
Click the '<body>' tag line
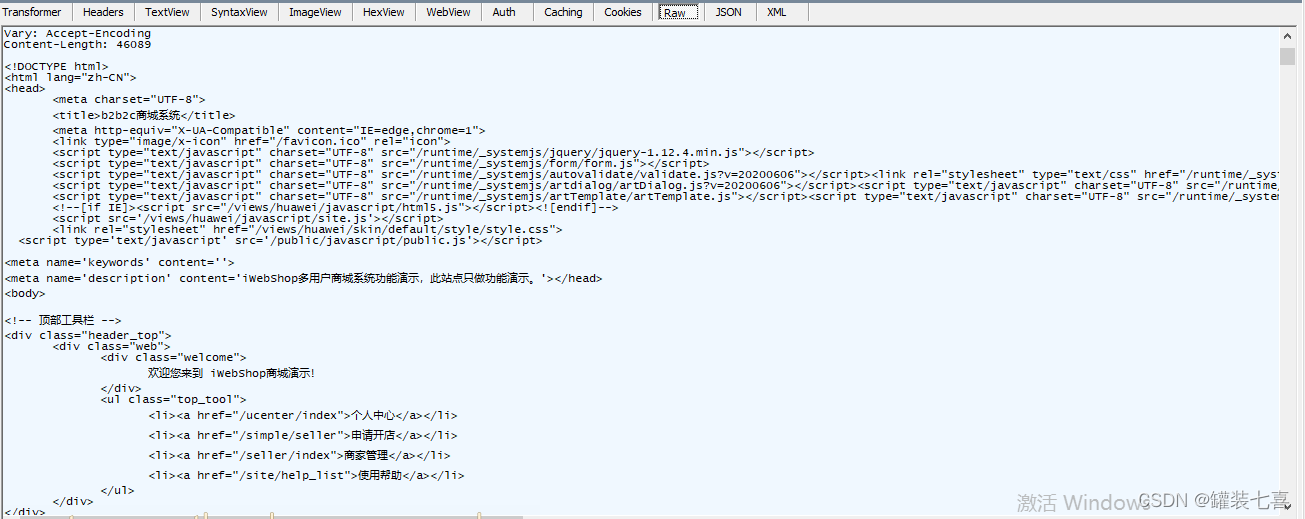click(25, 294)
